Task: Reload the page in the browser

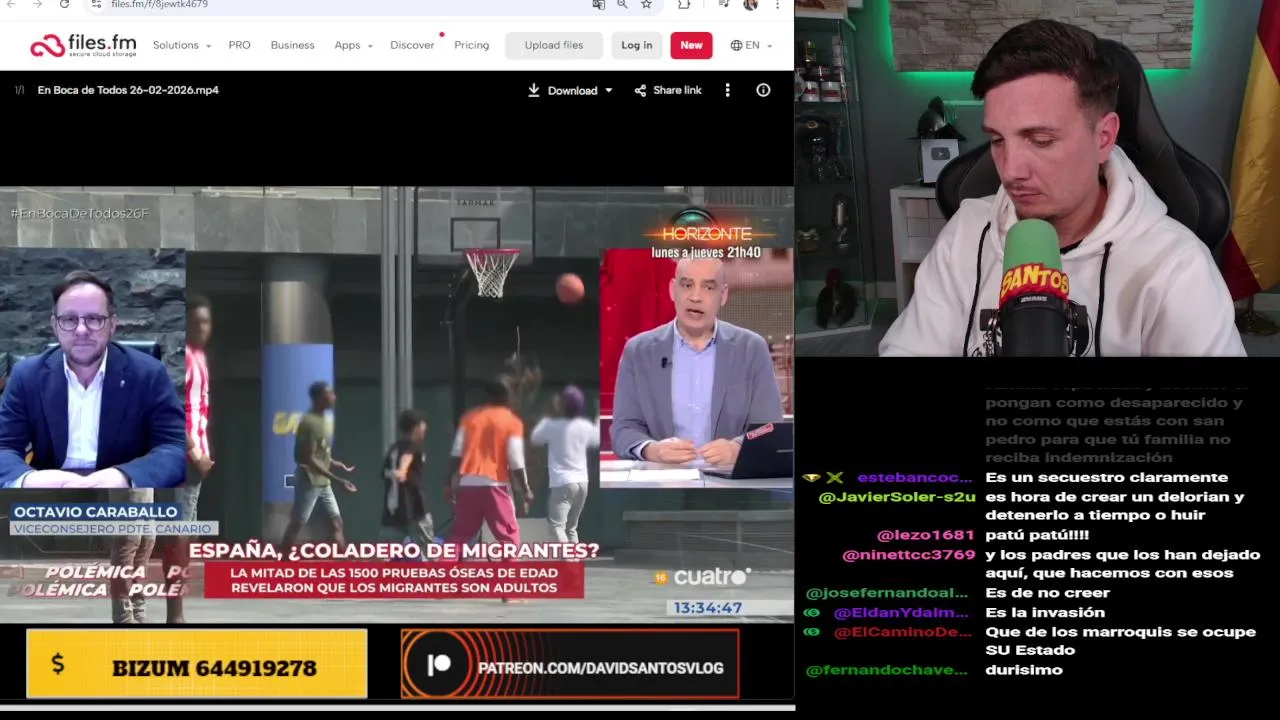Action: [64, 4]
